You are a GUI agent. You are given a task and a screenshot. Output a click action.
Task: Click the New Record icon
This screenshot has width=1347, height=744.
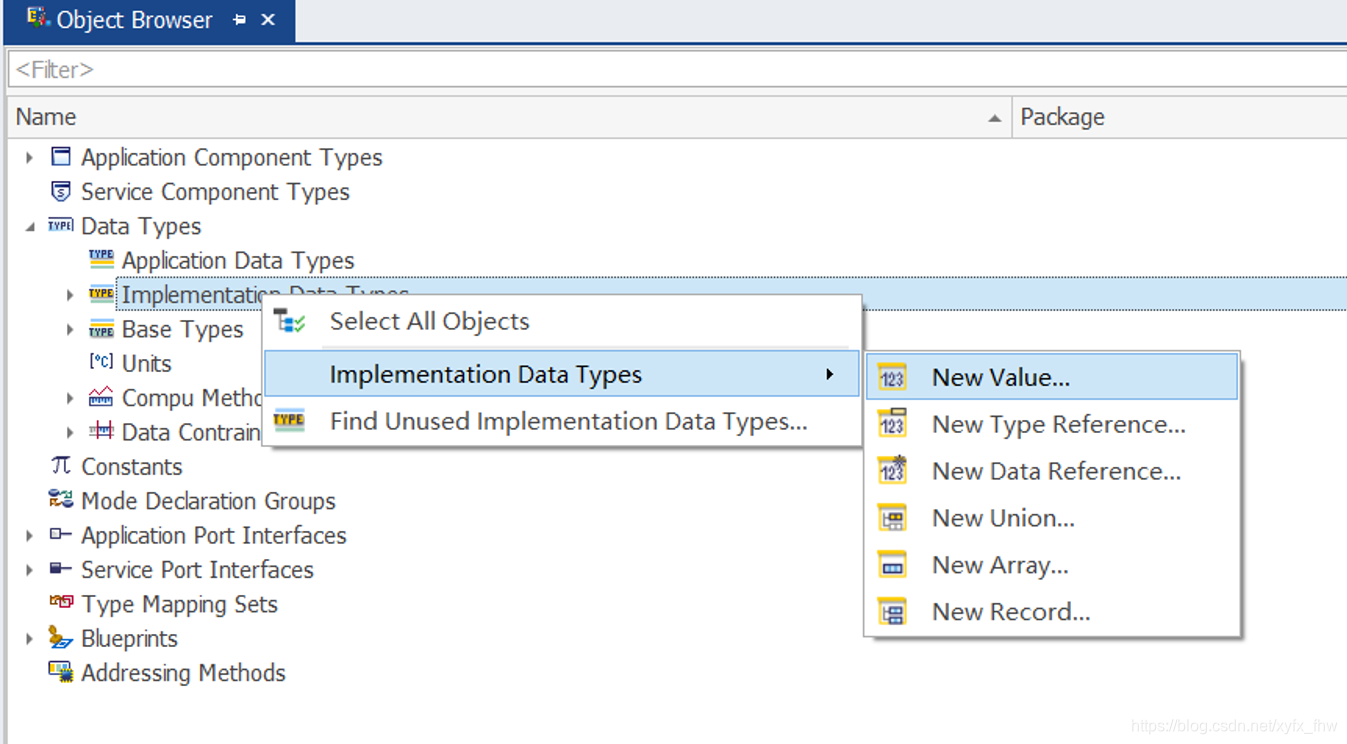(x=892, y=611)
